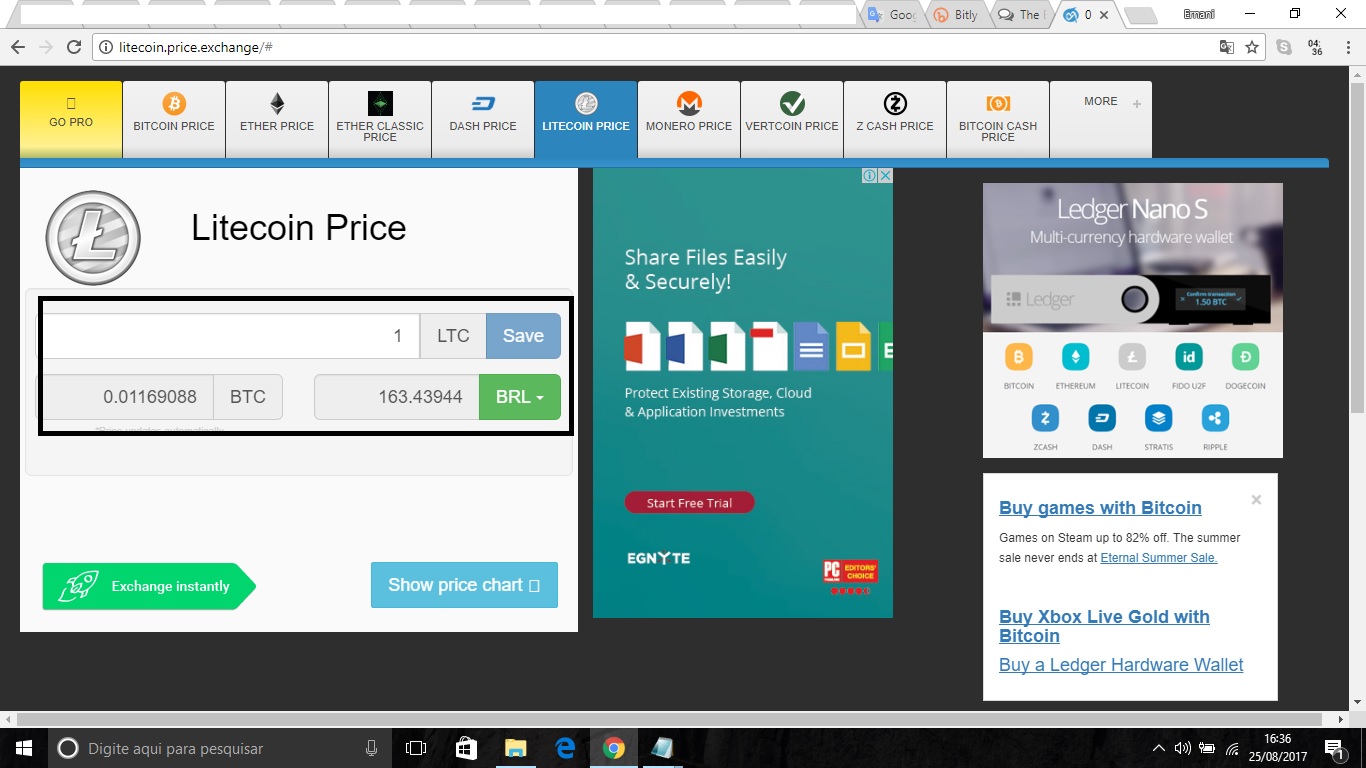
Task: Switch to Bitcoin Price tab
Action: pos(174,120)
